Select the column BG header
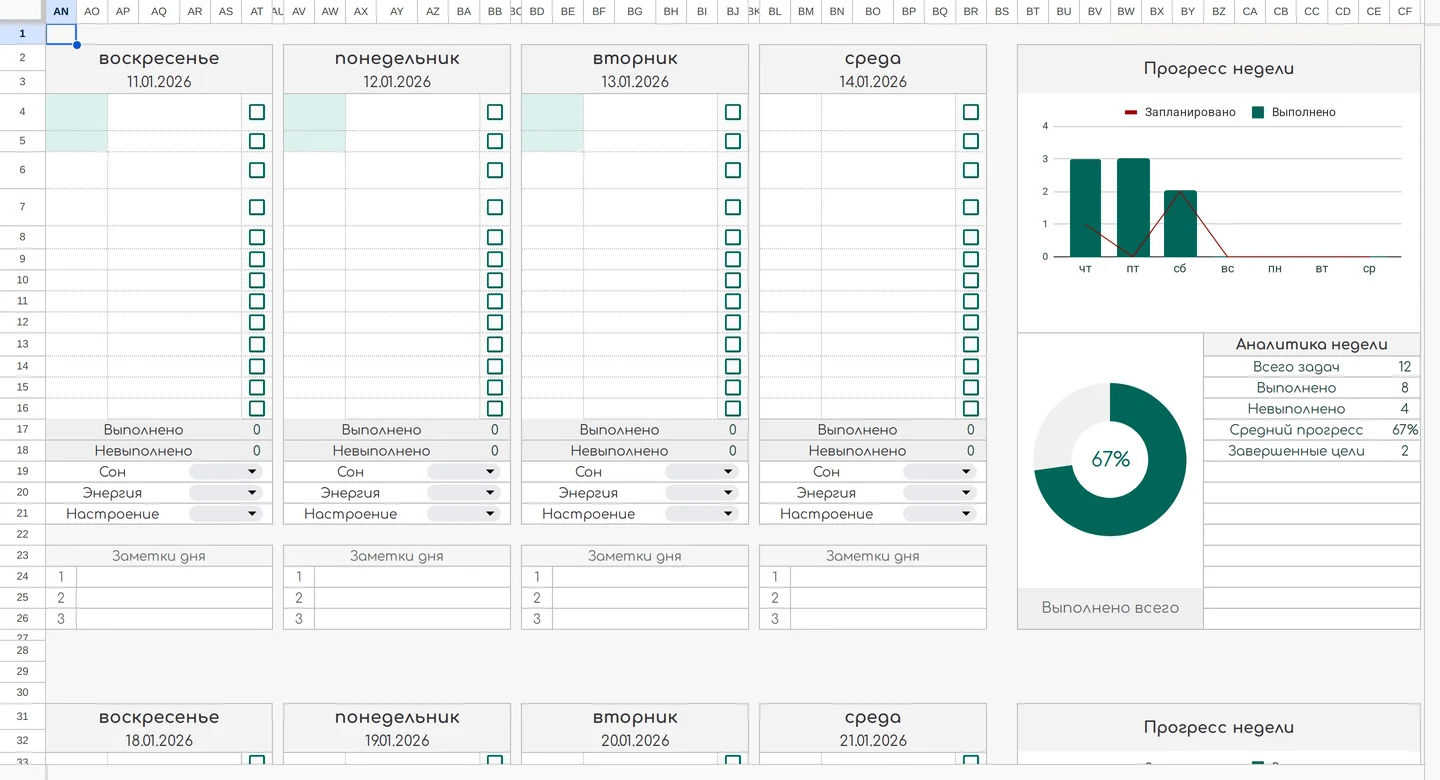This screenshot has height=780, width=1440. 635,11
